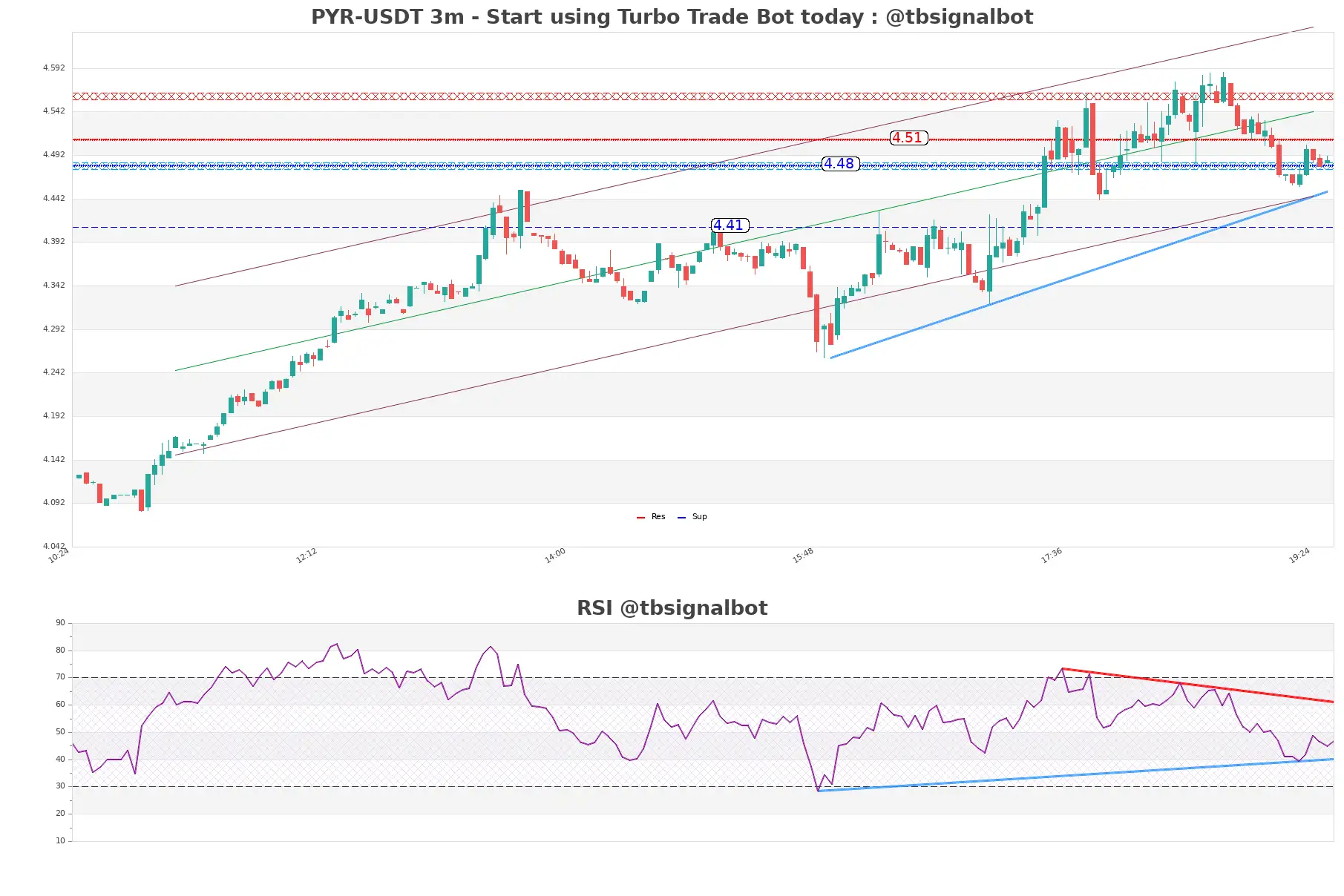1344x896 pixels.
Task: Click the blue Sup legend swatch
Action: tap(681, 518)
